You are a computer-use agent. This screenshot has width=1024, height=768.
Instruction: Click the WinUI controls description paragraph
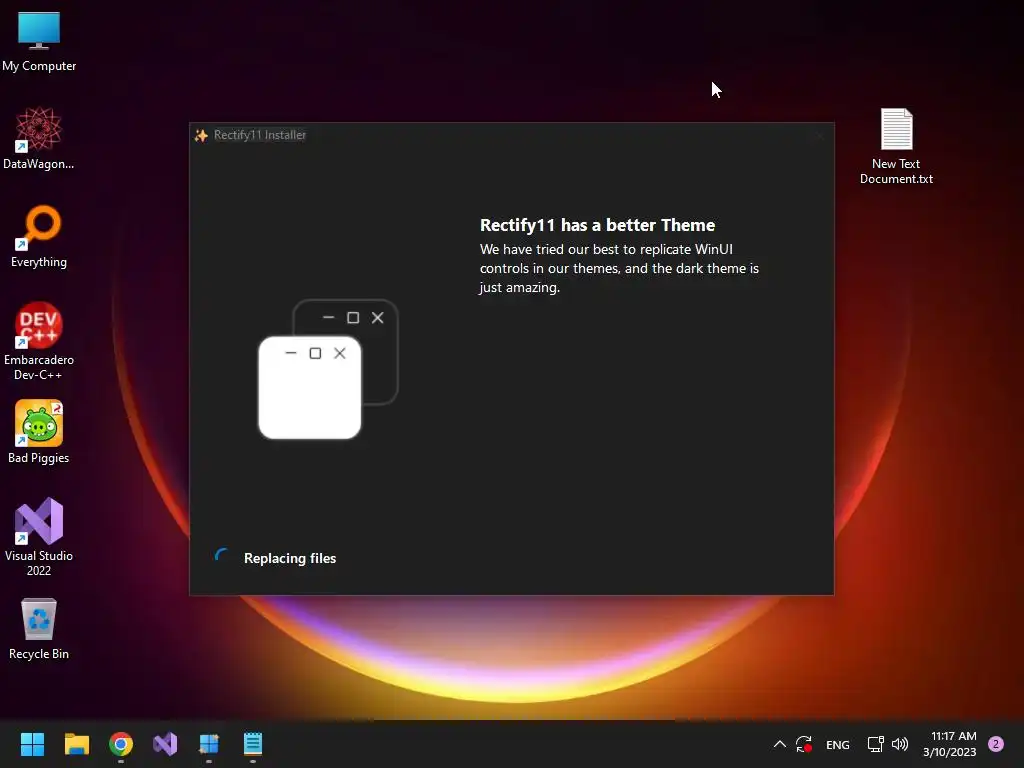pos(619,268)
